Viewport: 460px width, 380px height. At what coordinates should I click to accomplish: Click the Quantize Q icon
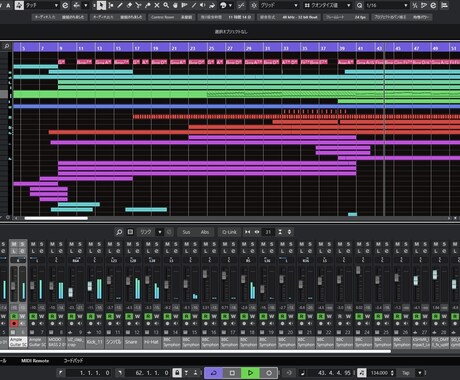[x=359, y=5]
